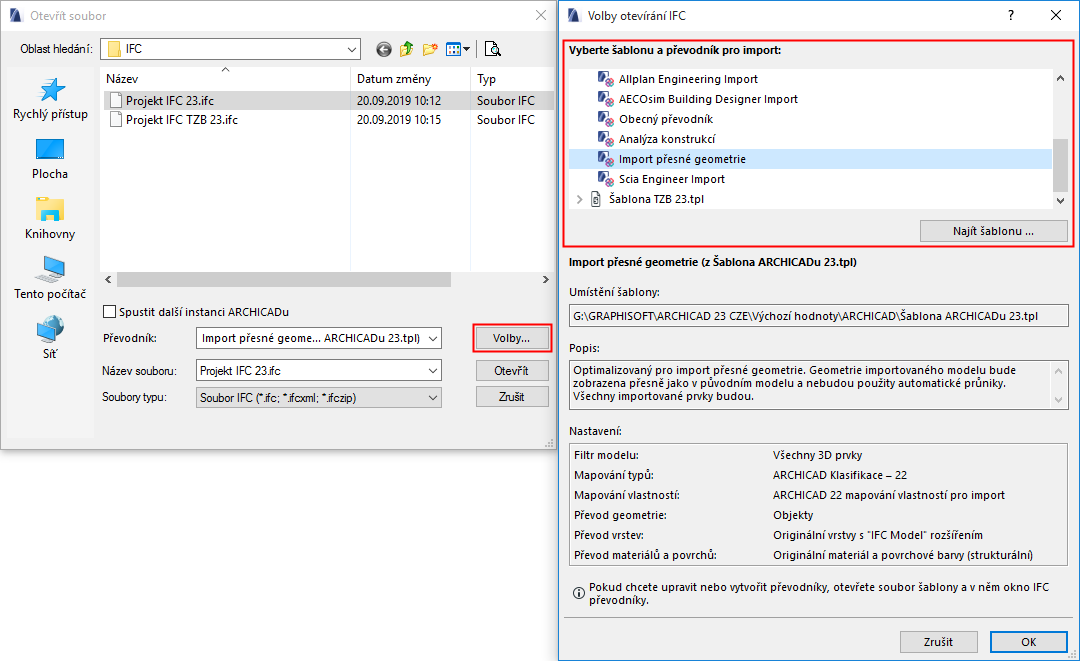Open the Převodník dropdown
Screen dimensions: 1080x661
tap(319, 338)
